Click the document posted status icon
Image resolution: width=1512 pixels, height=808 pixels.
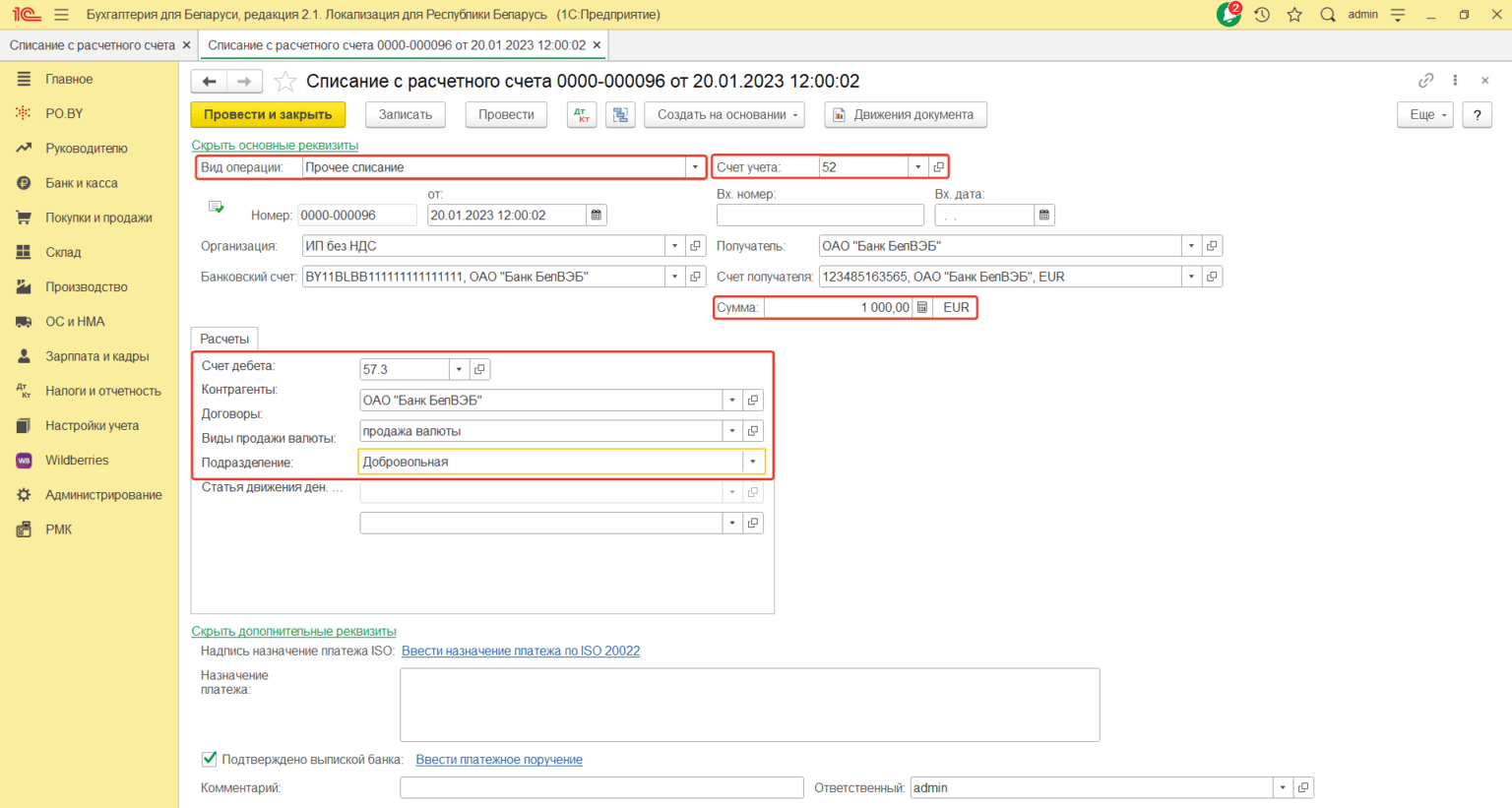point(217,208)
